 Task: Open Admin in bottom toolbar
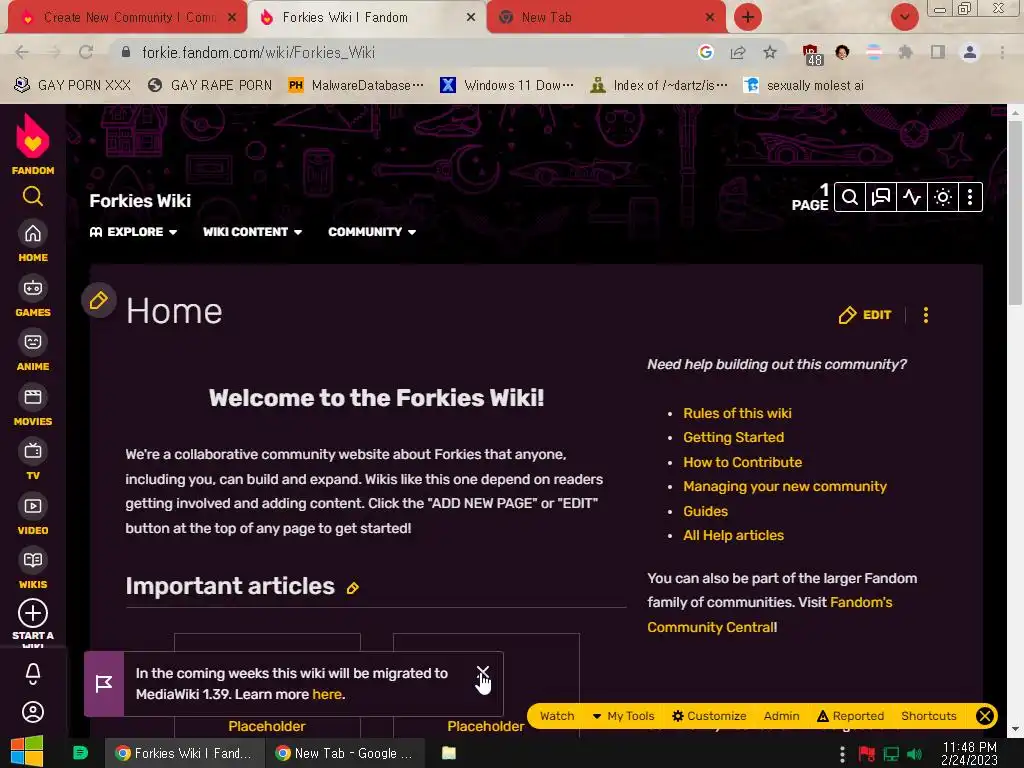pyautogui.click(x=782, y=716)
